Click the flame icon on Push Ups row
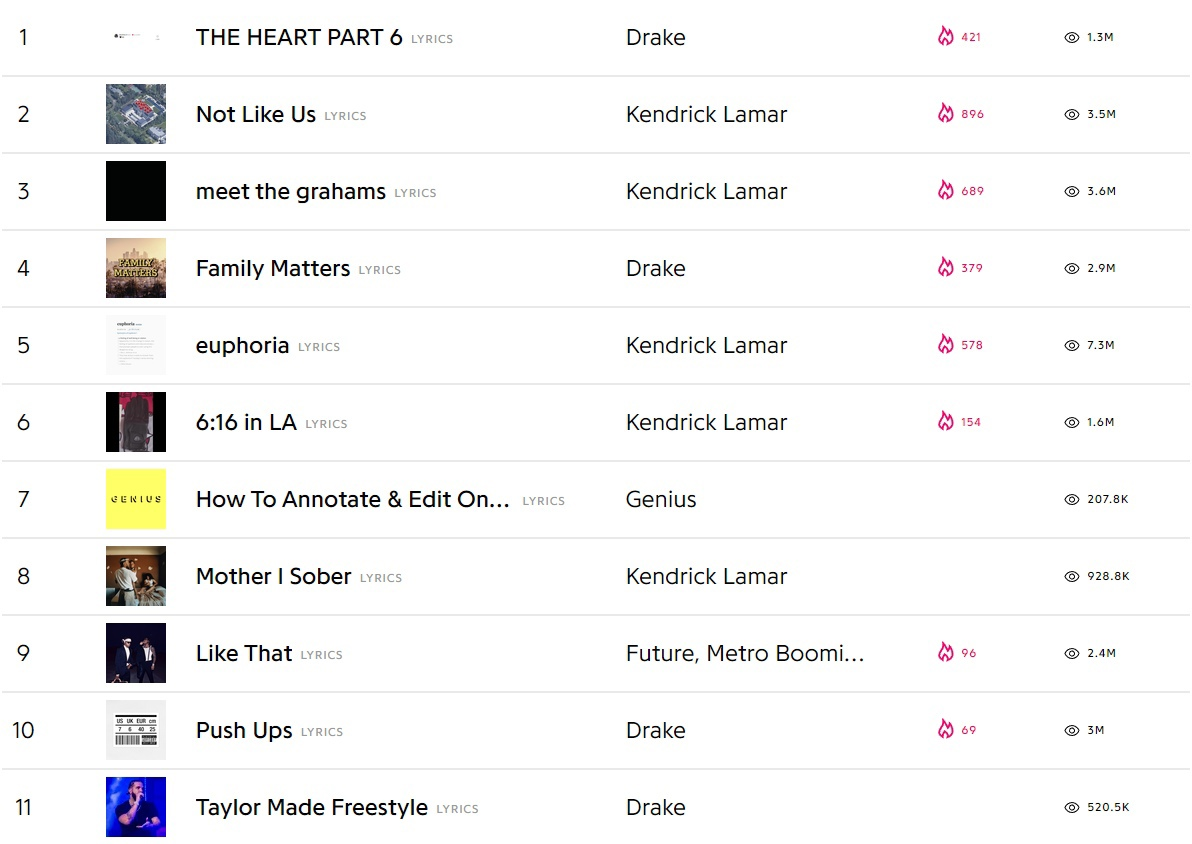This screenshot has height=844, width=1192. 945,730
